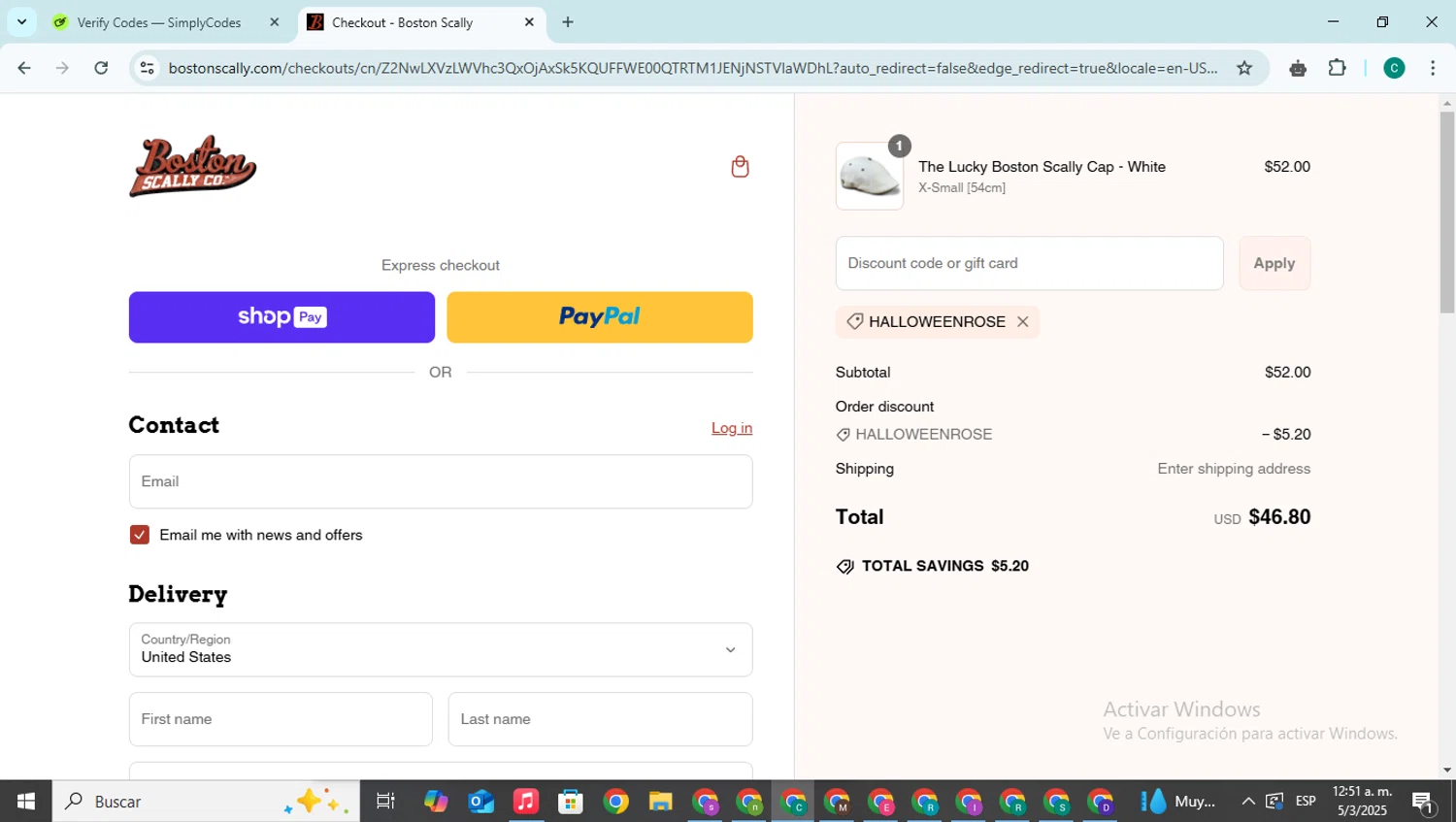Viewport: 1456px width, 822px height.
Task: Click the – $5.20 order discount amount
Action: coord(1286,435)
